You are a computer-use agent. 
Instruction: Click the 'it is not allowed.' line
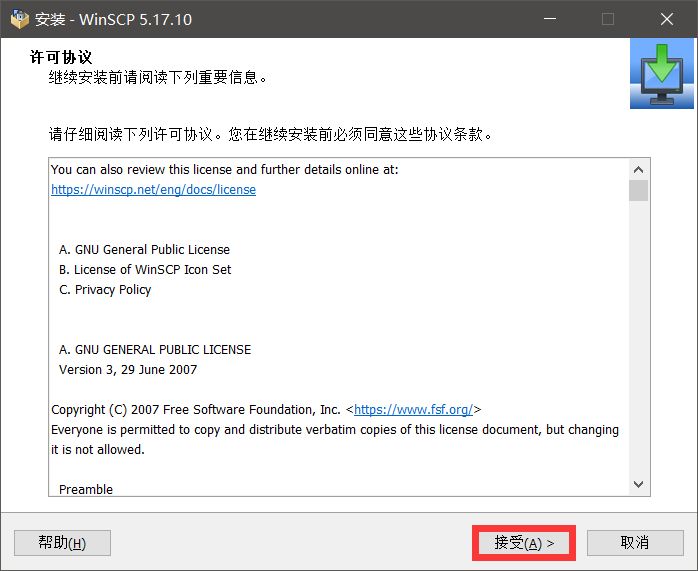click(x=98, y=450)
